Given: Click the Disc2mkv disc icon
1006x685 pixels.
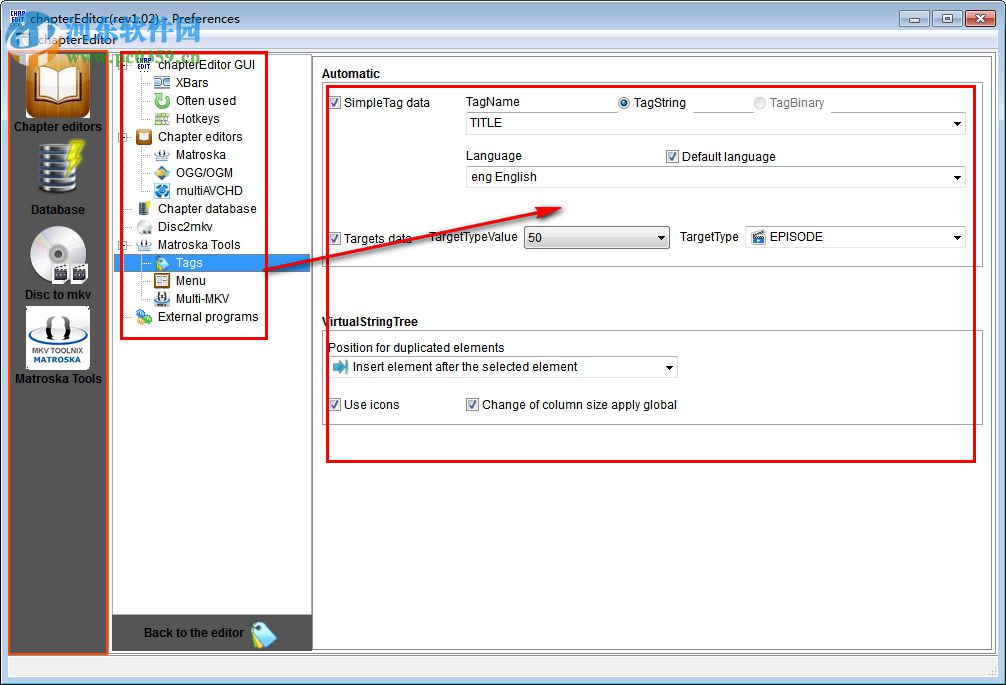Looking at the screenshot, I should coord(144,226).
